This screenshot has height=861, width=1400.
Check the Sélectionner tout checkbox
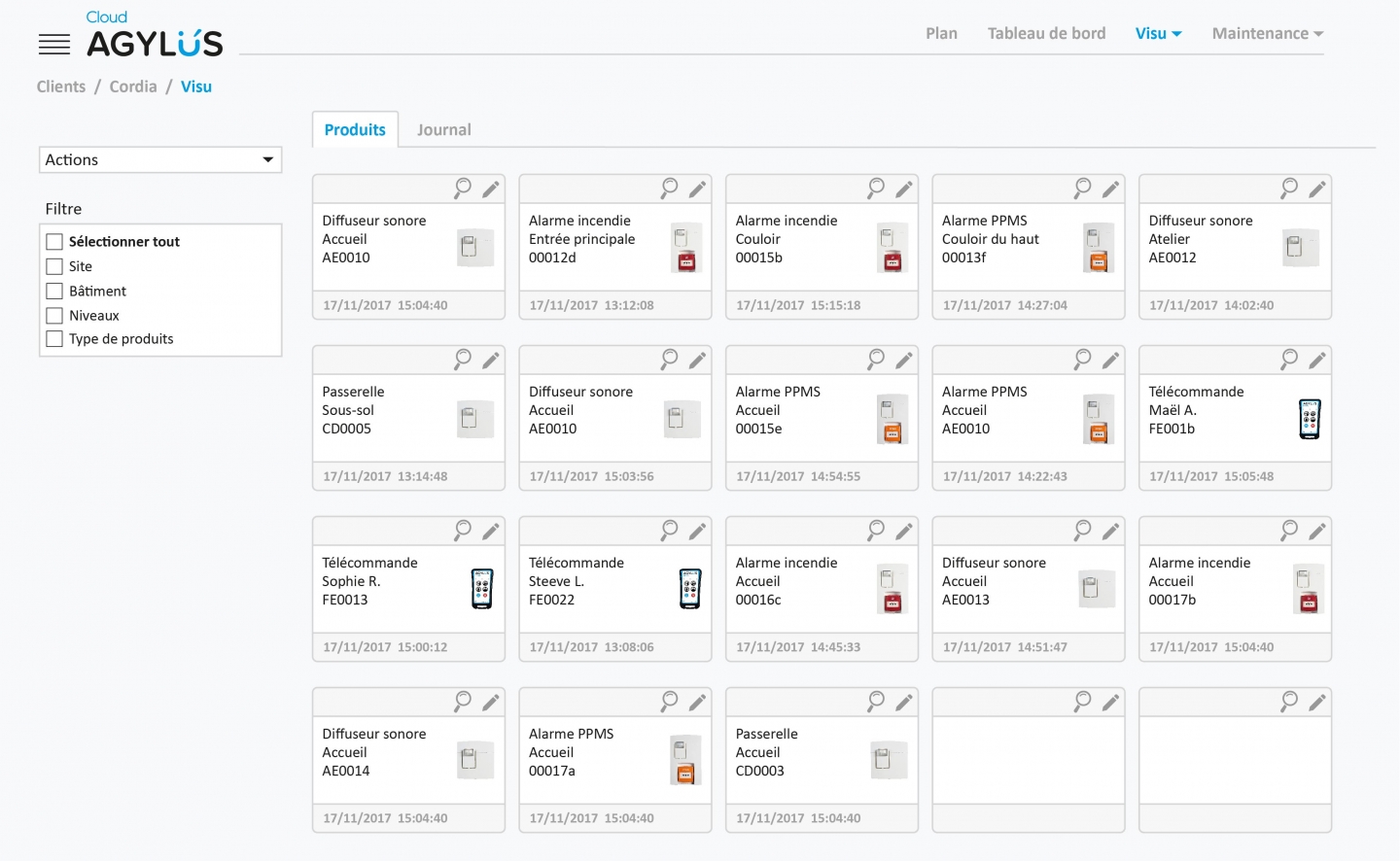click(54, 242)
